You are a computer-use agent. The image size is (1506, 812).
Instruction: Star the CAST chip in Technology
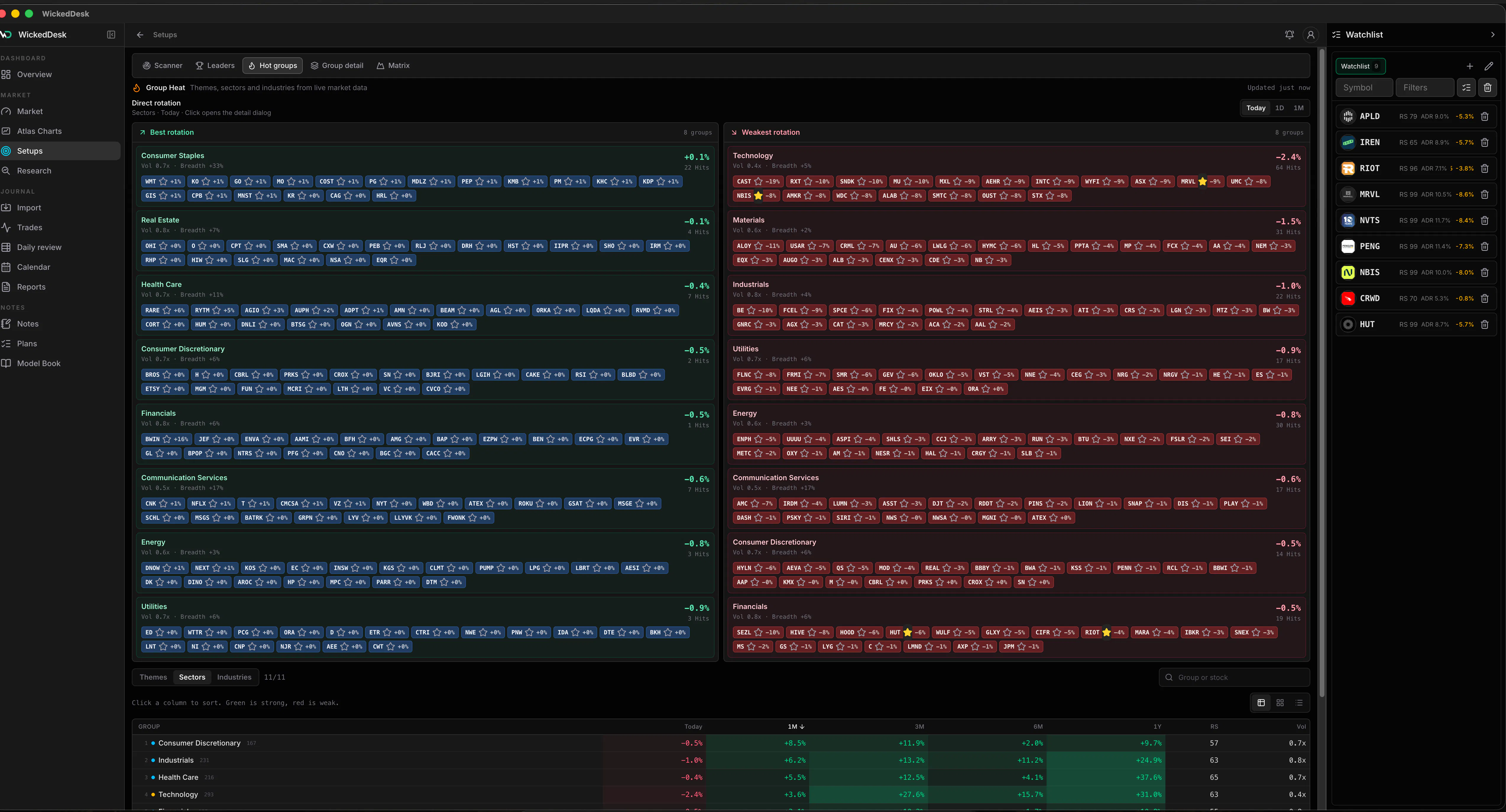(758, 182)
